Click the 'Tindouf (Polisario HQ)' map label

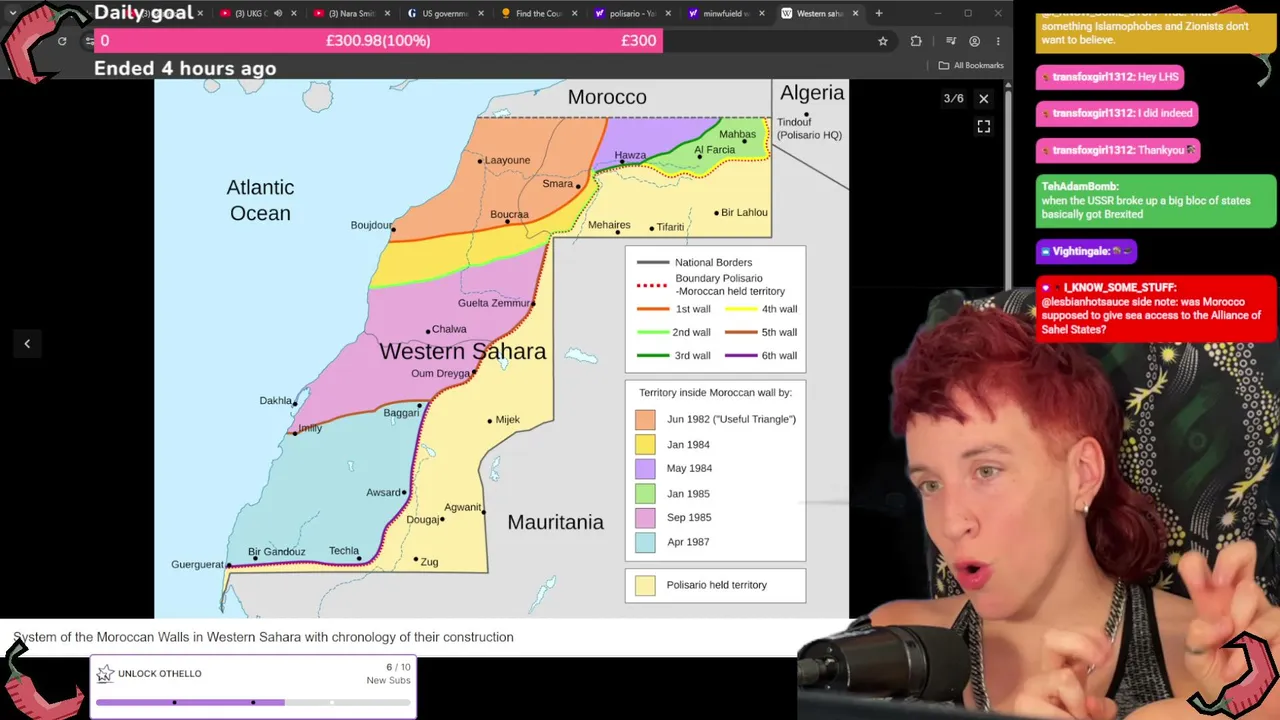tap(809, 129)
